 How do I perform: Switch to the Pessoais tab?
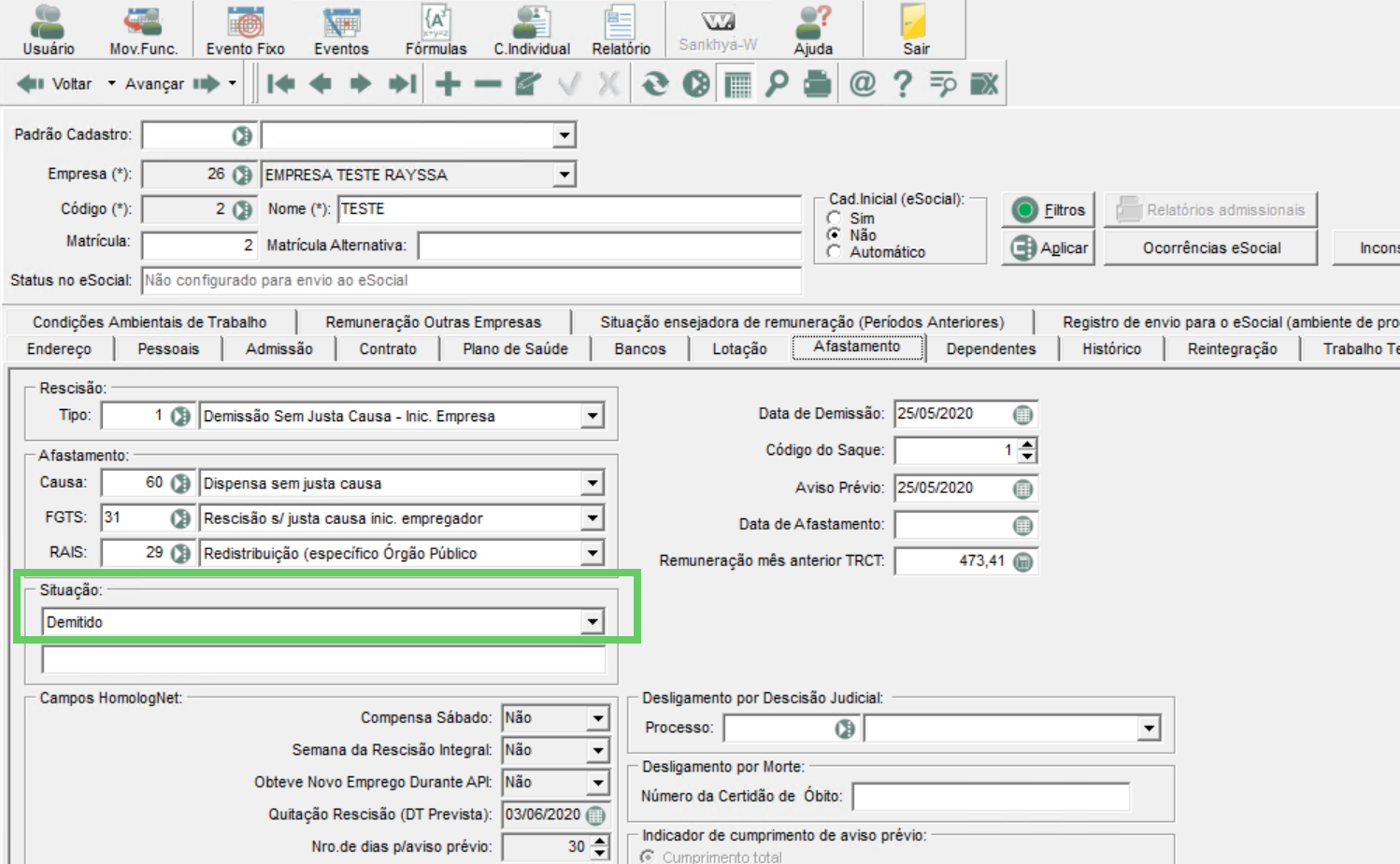click(x=168, y=348)
